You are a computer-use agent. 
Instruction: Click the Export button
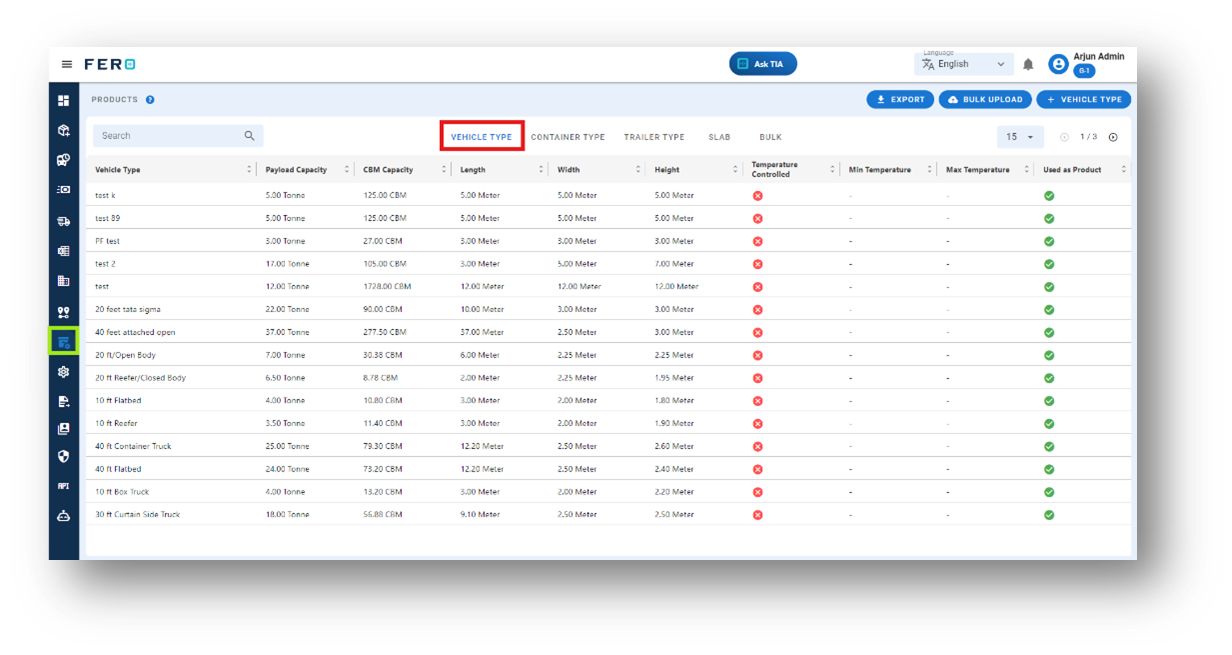coord(900,99)
